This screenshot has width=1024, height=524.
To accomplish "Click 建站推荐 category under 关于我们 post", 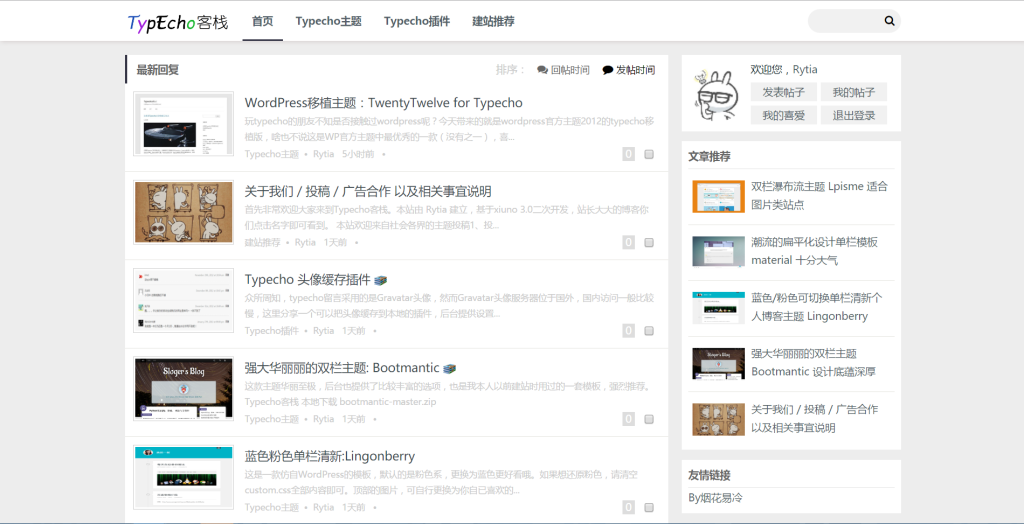I will (263, 242).
